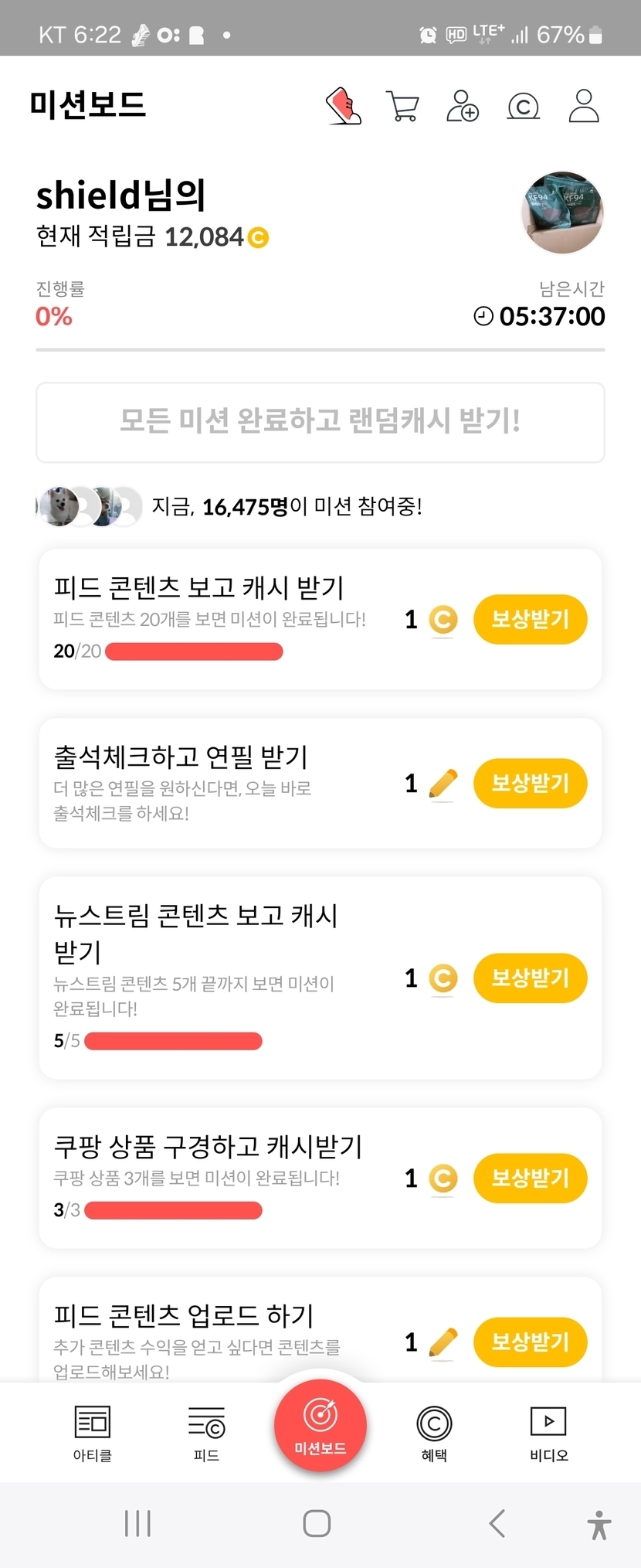Open the shopping cart

[402, 106]
